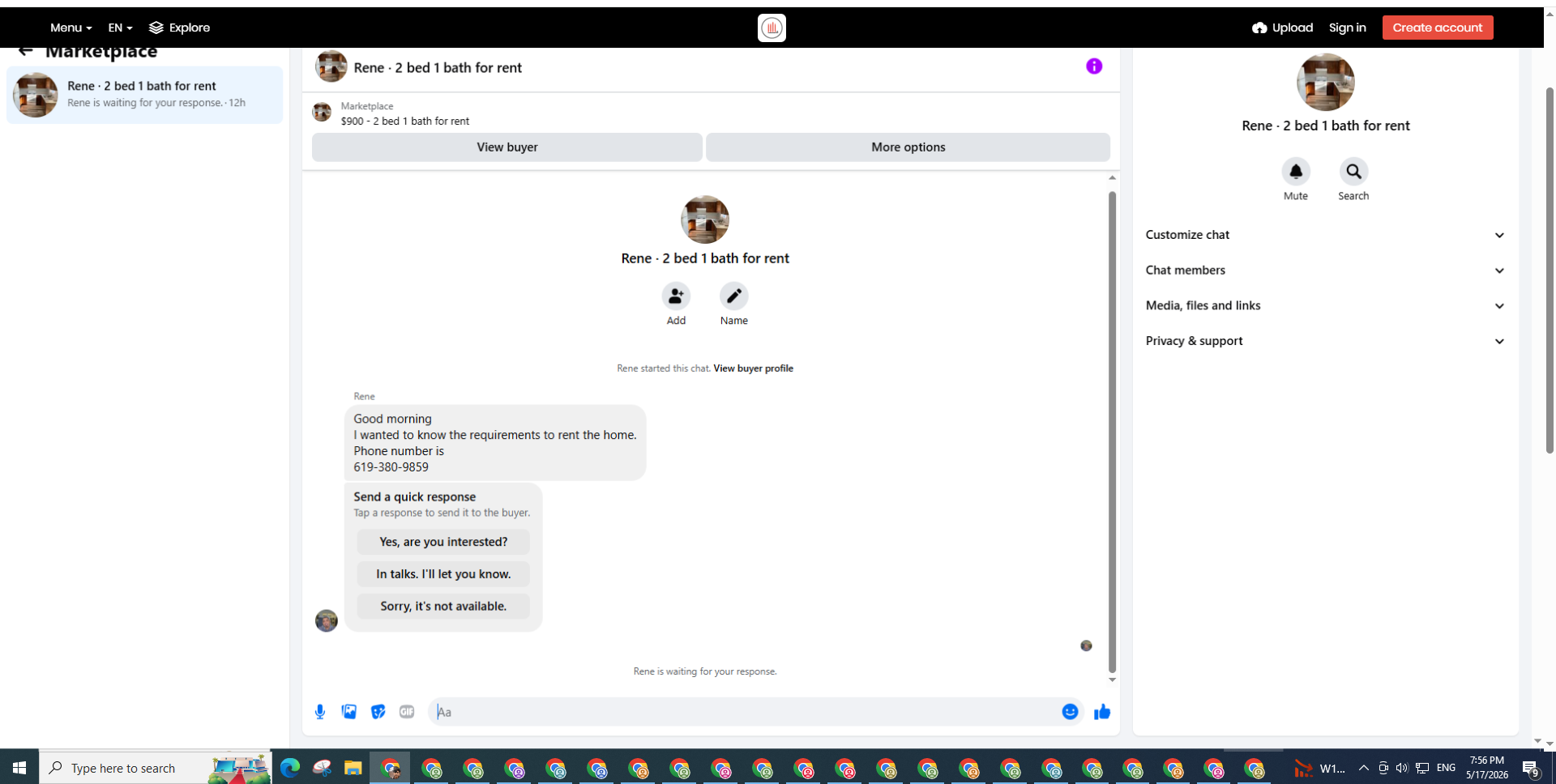The image size is (1556, 784).
Task: Click the taskbar clock showing 7:56 PM
Action: pyautogui.click(x=1487, y=768)
